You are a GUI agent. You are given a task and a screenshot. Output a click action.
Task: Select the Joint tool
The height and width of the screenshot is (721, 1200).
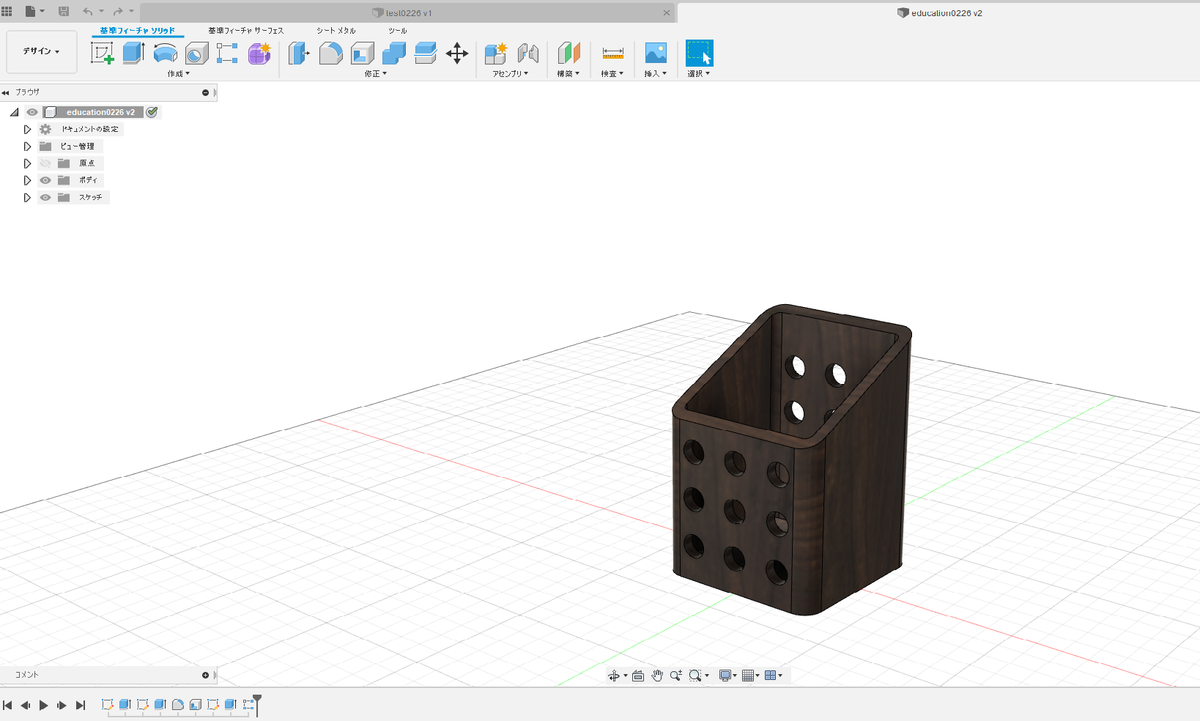click(x=528, y=53)
